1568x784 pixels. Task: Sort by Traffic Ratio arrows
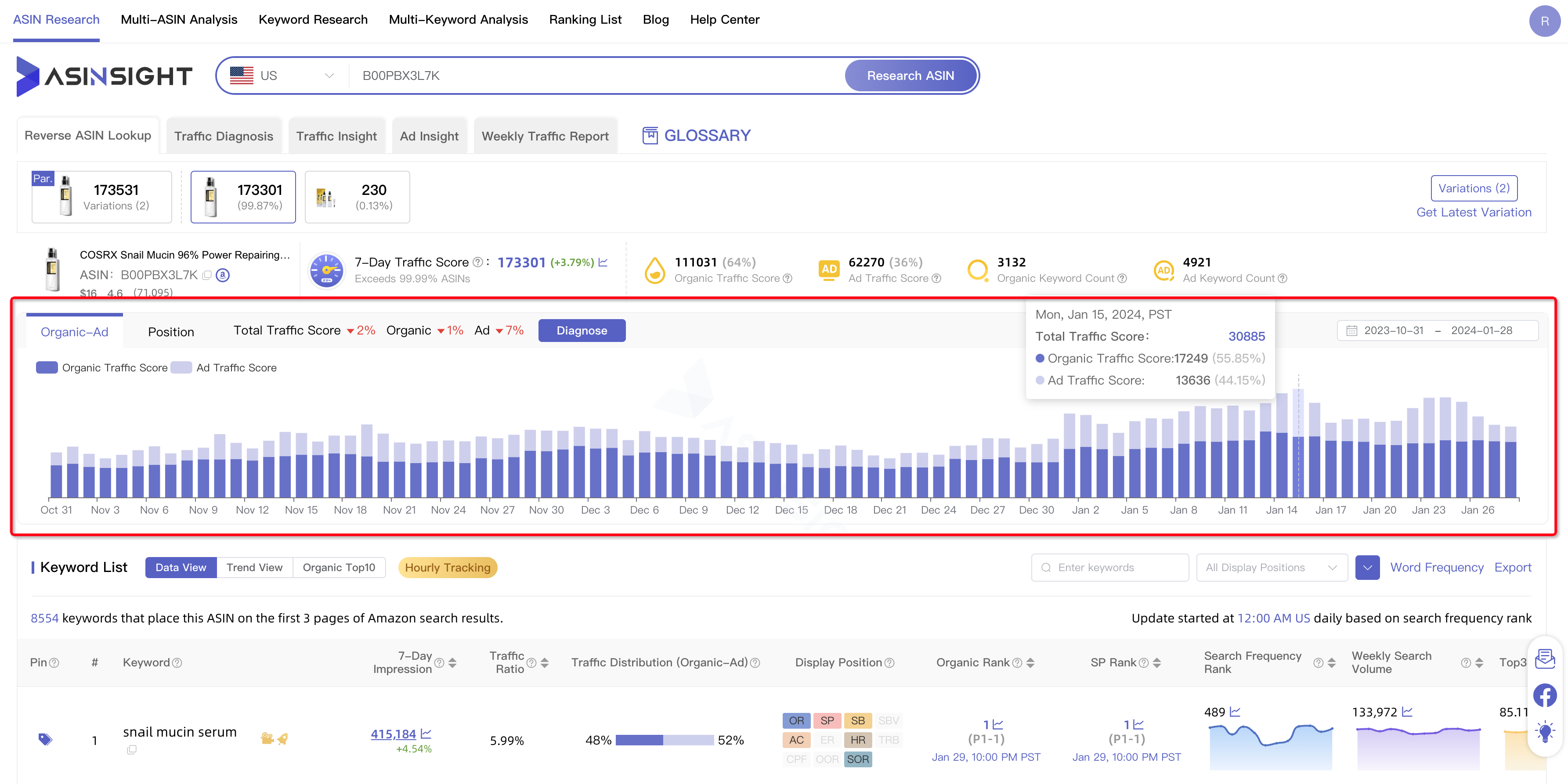(544, 662)
